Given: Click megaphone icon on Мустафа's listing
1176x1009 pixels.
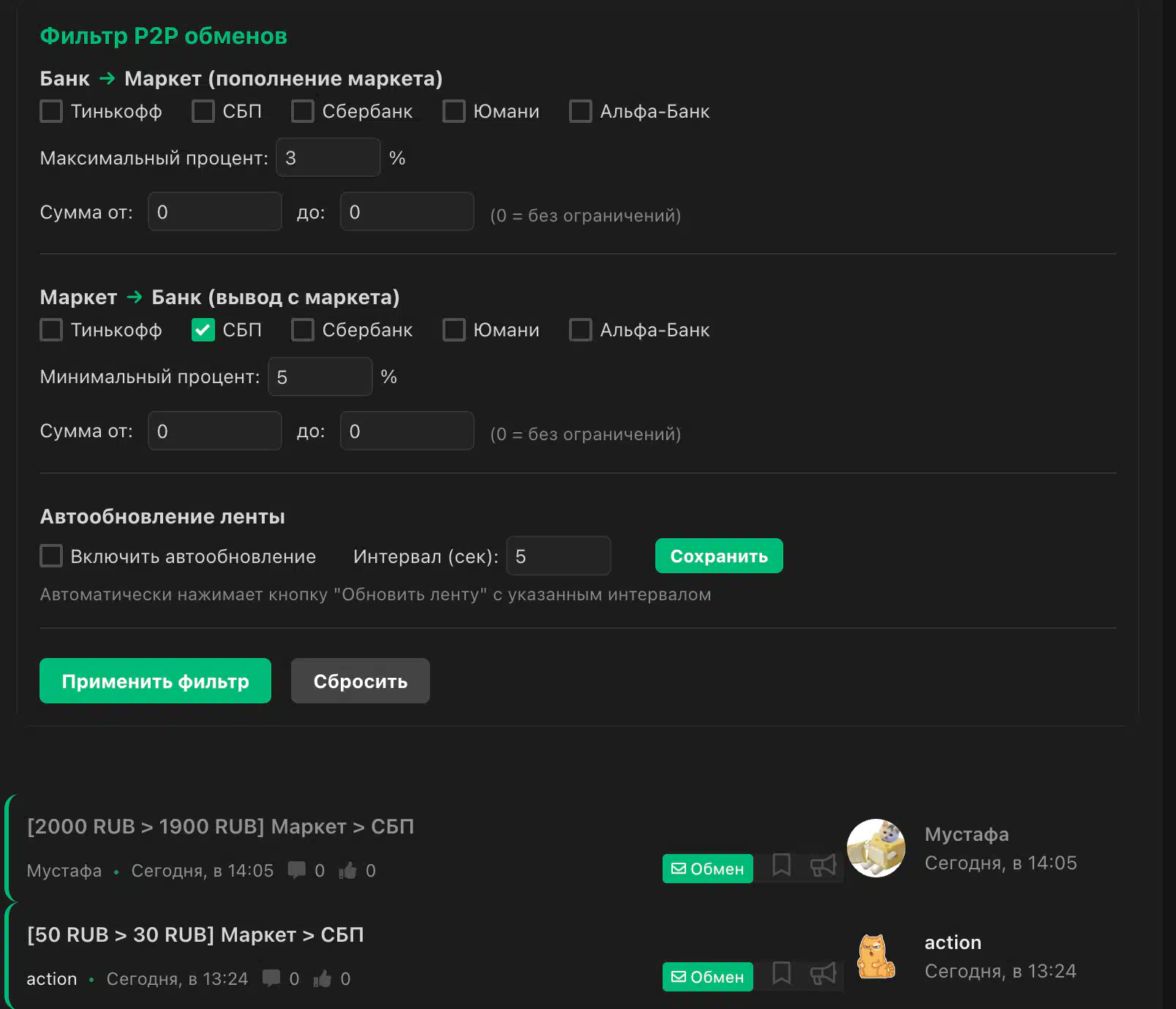Looking at the screenshot, I should coord(823,866).
